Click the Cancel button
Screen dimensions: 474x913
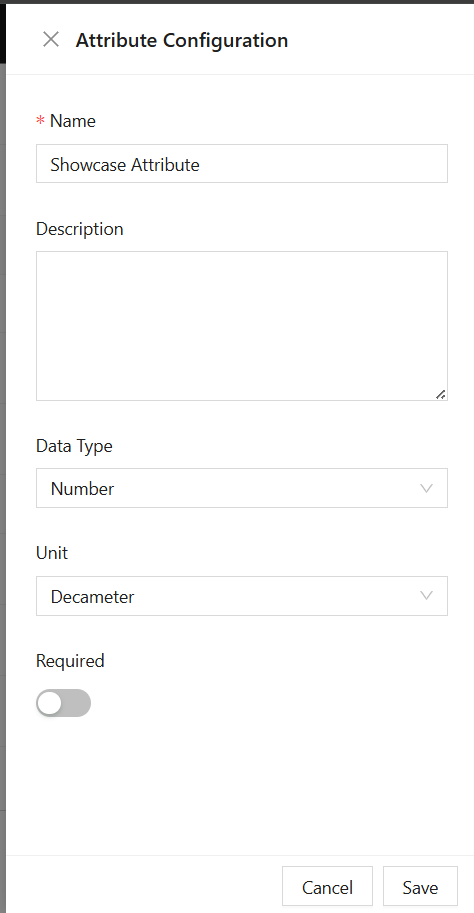tap(327, 887)
